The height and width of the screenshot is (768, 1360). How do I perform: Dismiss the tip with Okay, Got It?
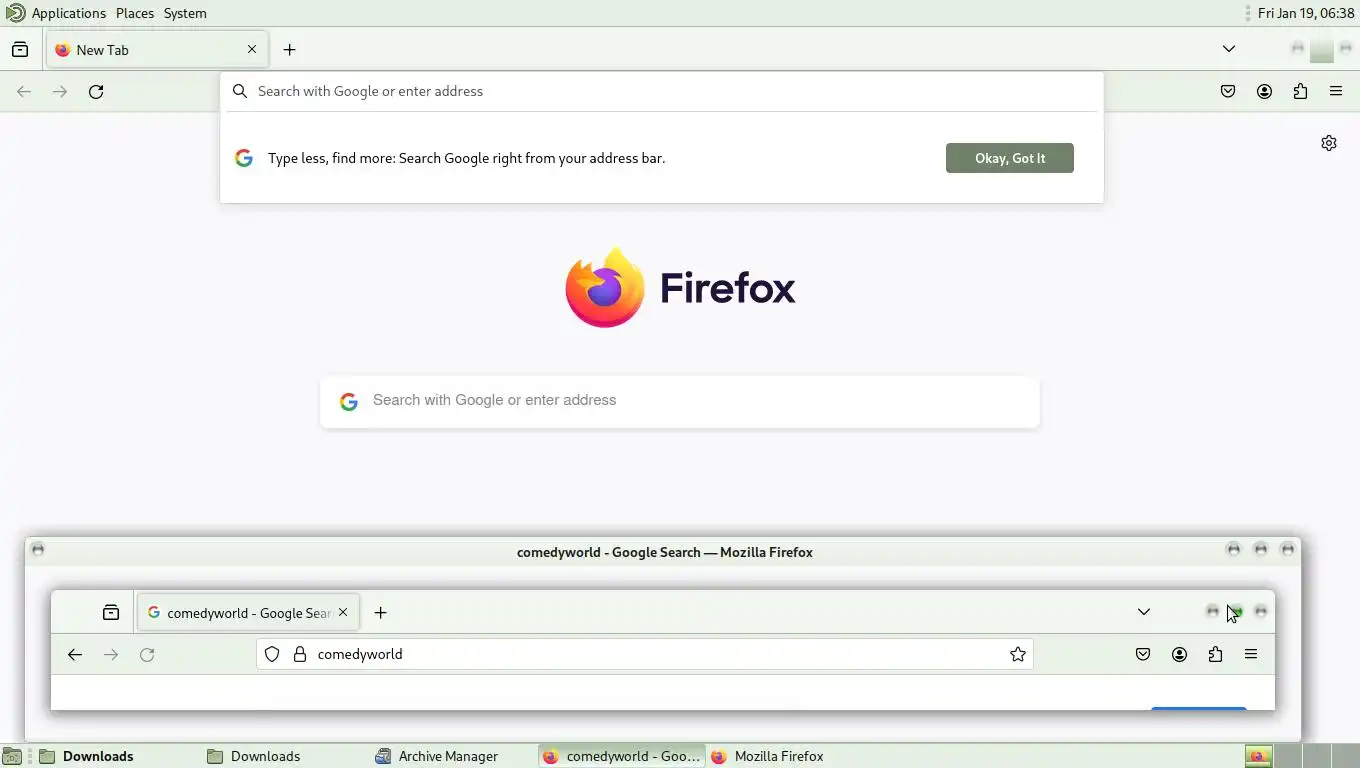[x=1010, y=158]
